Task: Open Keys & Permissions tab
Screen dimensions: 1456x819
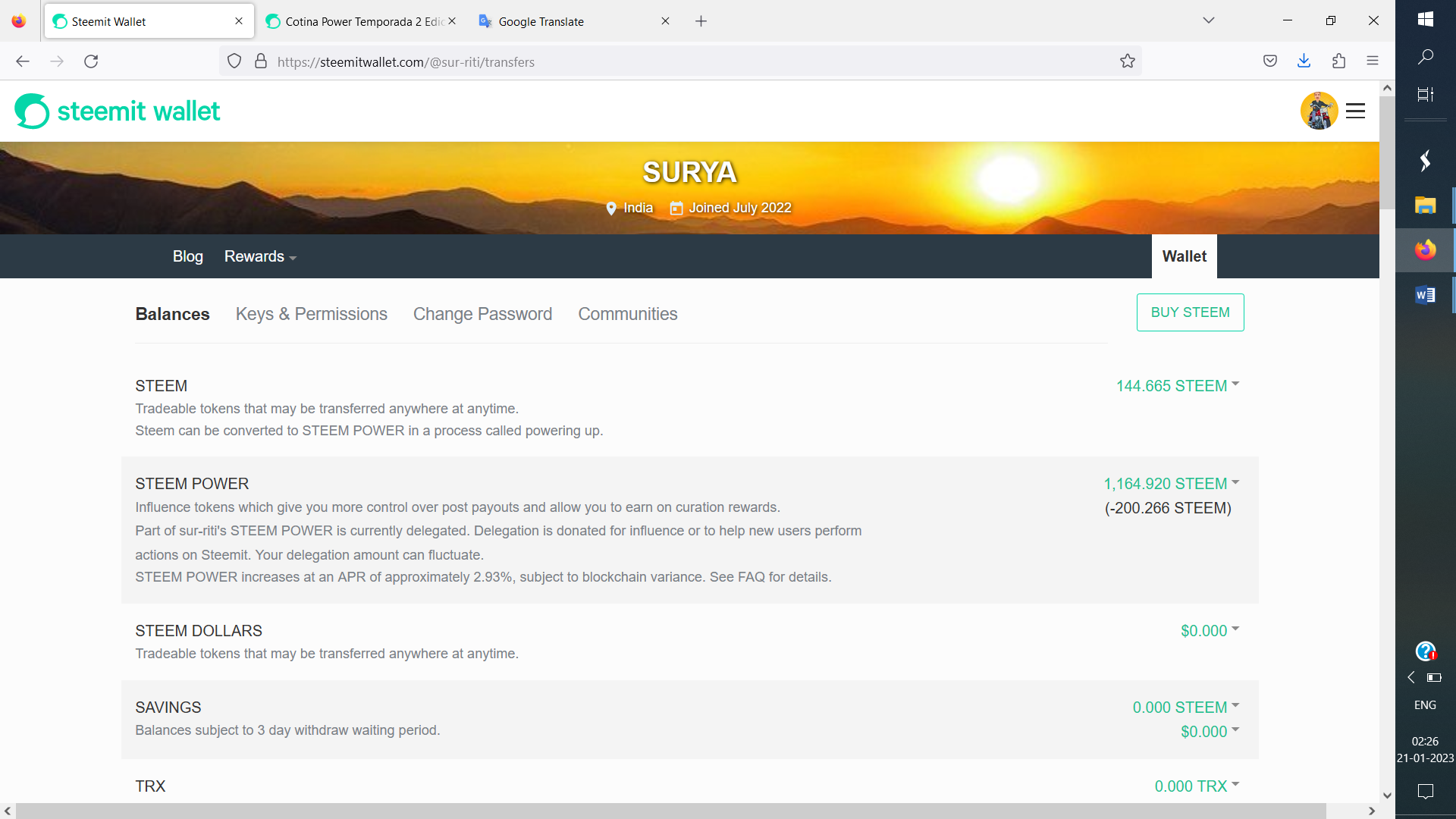Action: [x=312, y=314]
